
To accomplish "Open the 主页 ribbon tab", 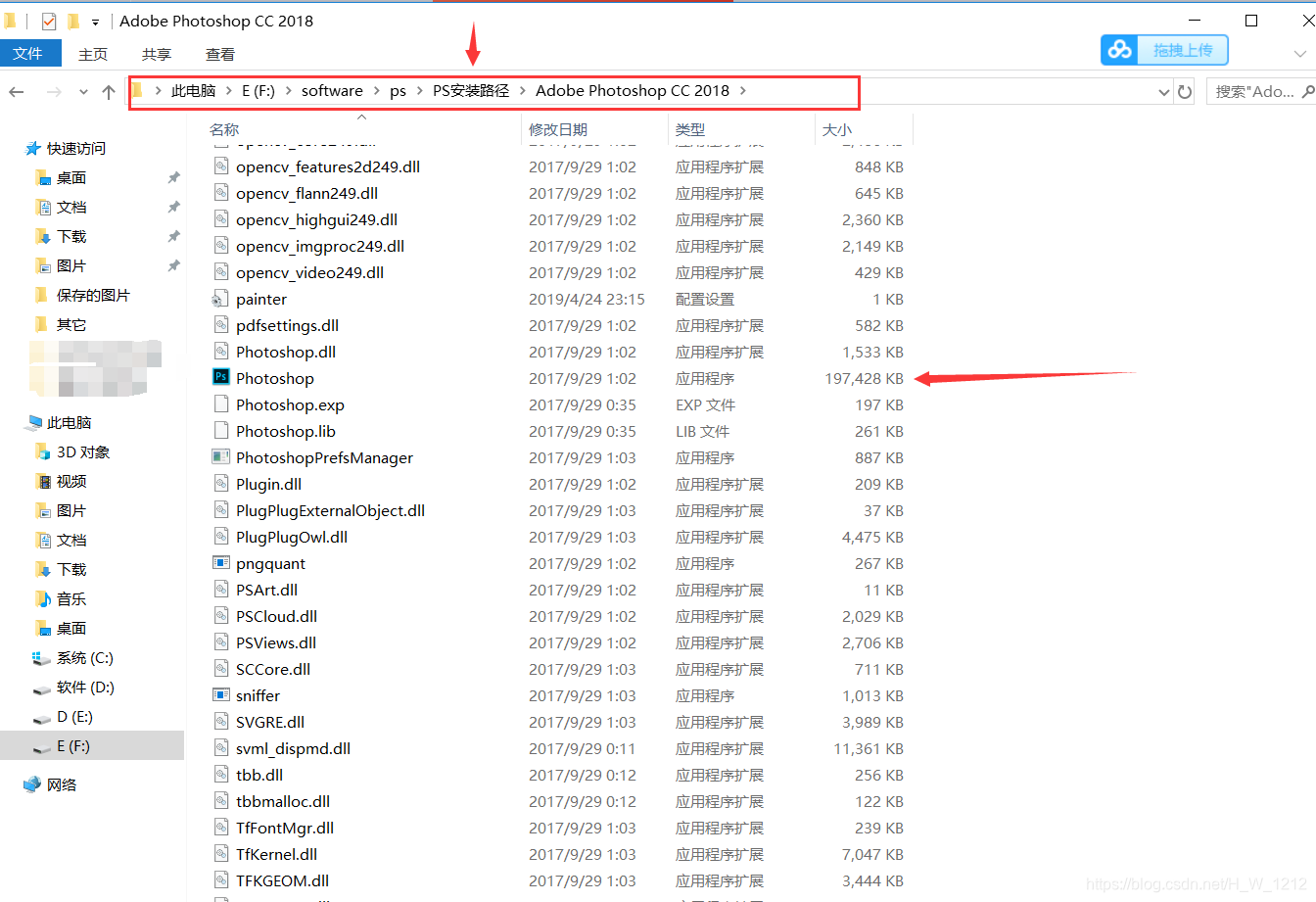I will point(93,54).
